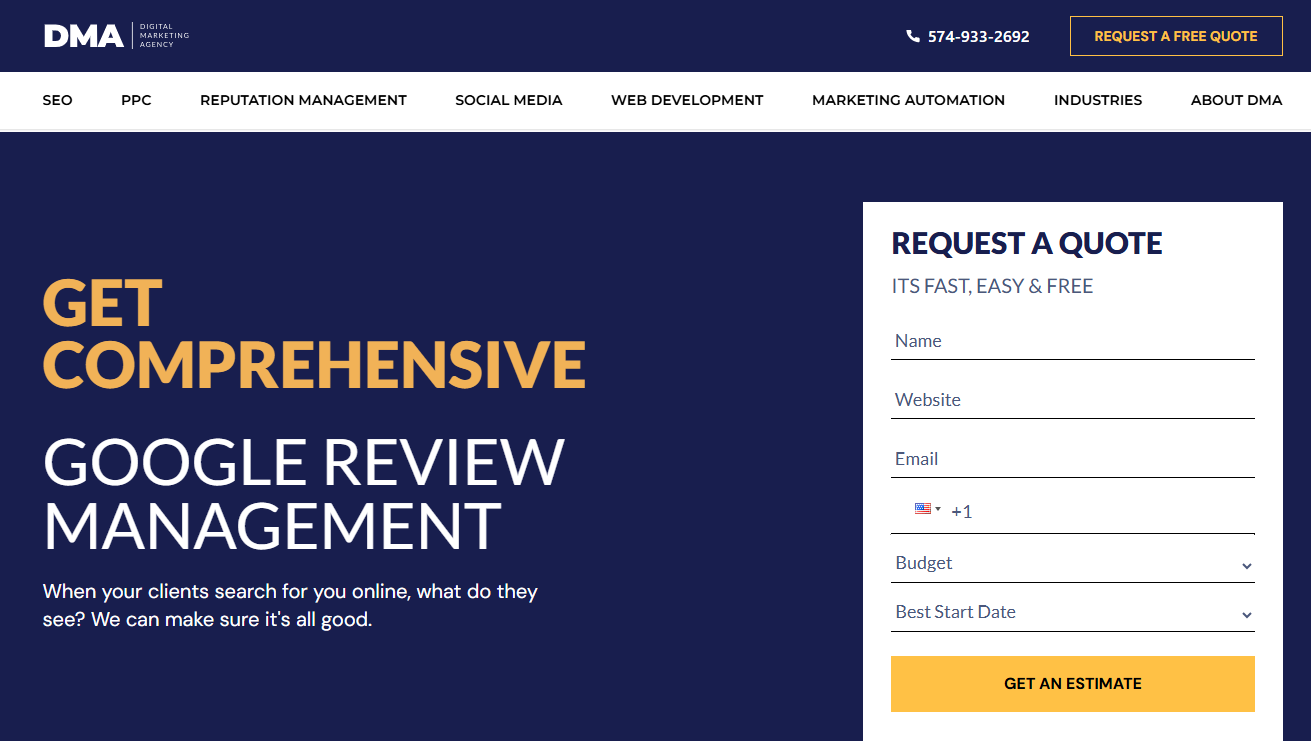Click the Email input field
1311x741 pixels.
click(1072, 458)
